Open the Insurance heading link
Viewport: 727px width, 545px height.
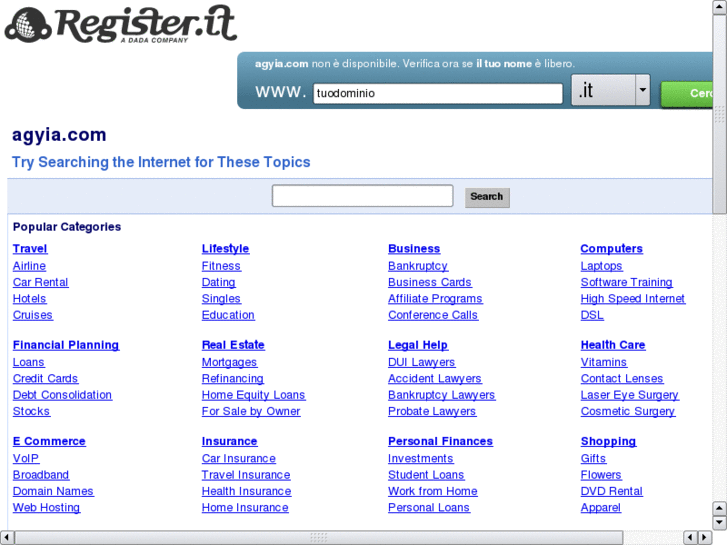(230, 441)
